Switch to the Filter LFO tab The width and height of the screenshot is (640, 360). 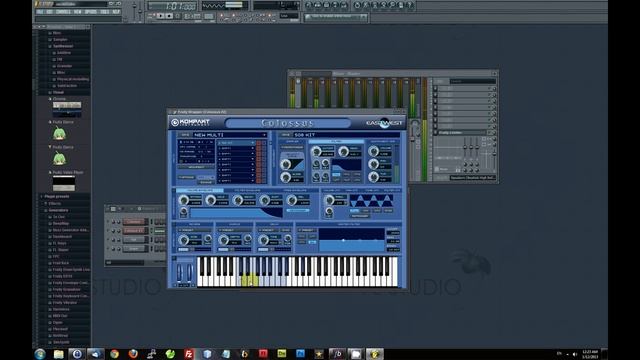(393, 190)
